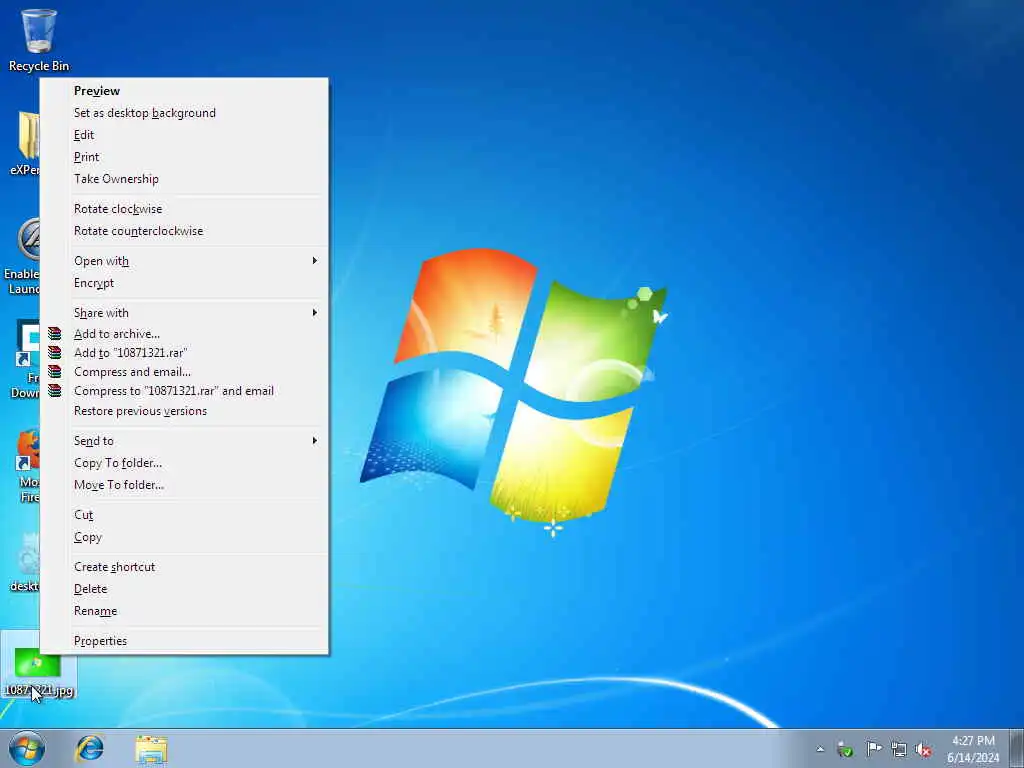Select Set as desktop background
The width and height of the screenshot is (1024, 768).
coord(184,113)
